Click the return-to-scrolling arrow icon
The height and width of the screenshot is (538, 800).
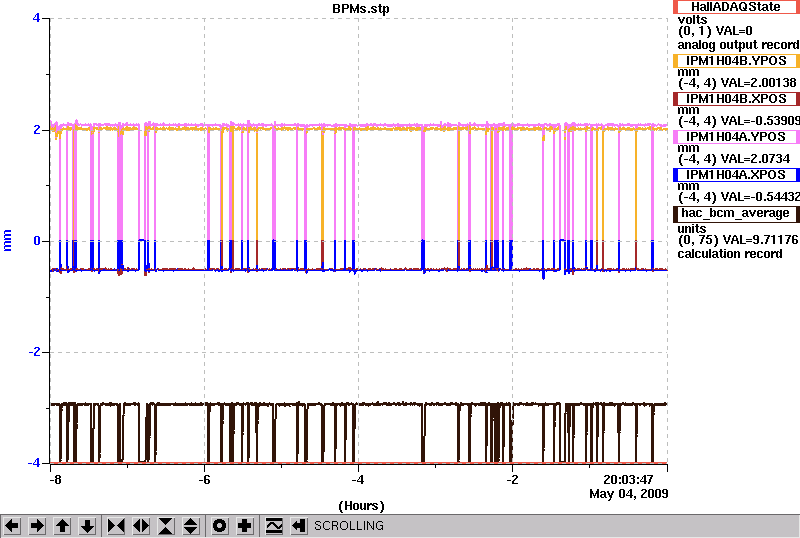[x=299, y=526]
